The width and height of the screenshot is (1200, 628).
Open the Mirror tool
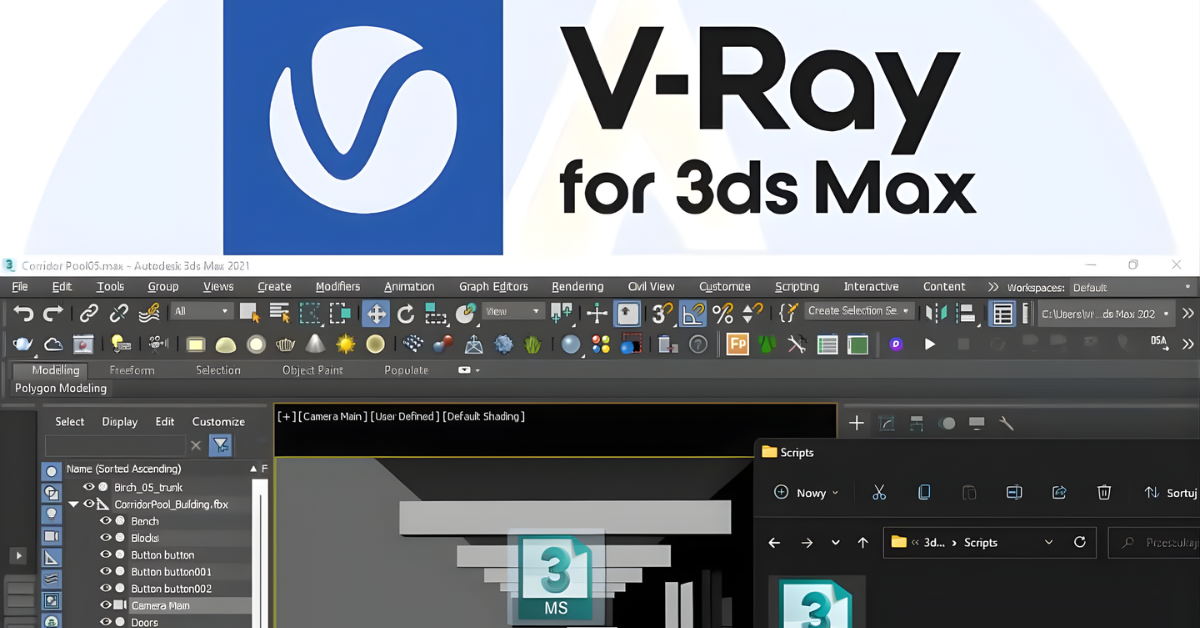937,314
